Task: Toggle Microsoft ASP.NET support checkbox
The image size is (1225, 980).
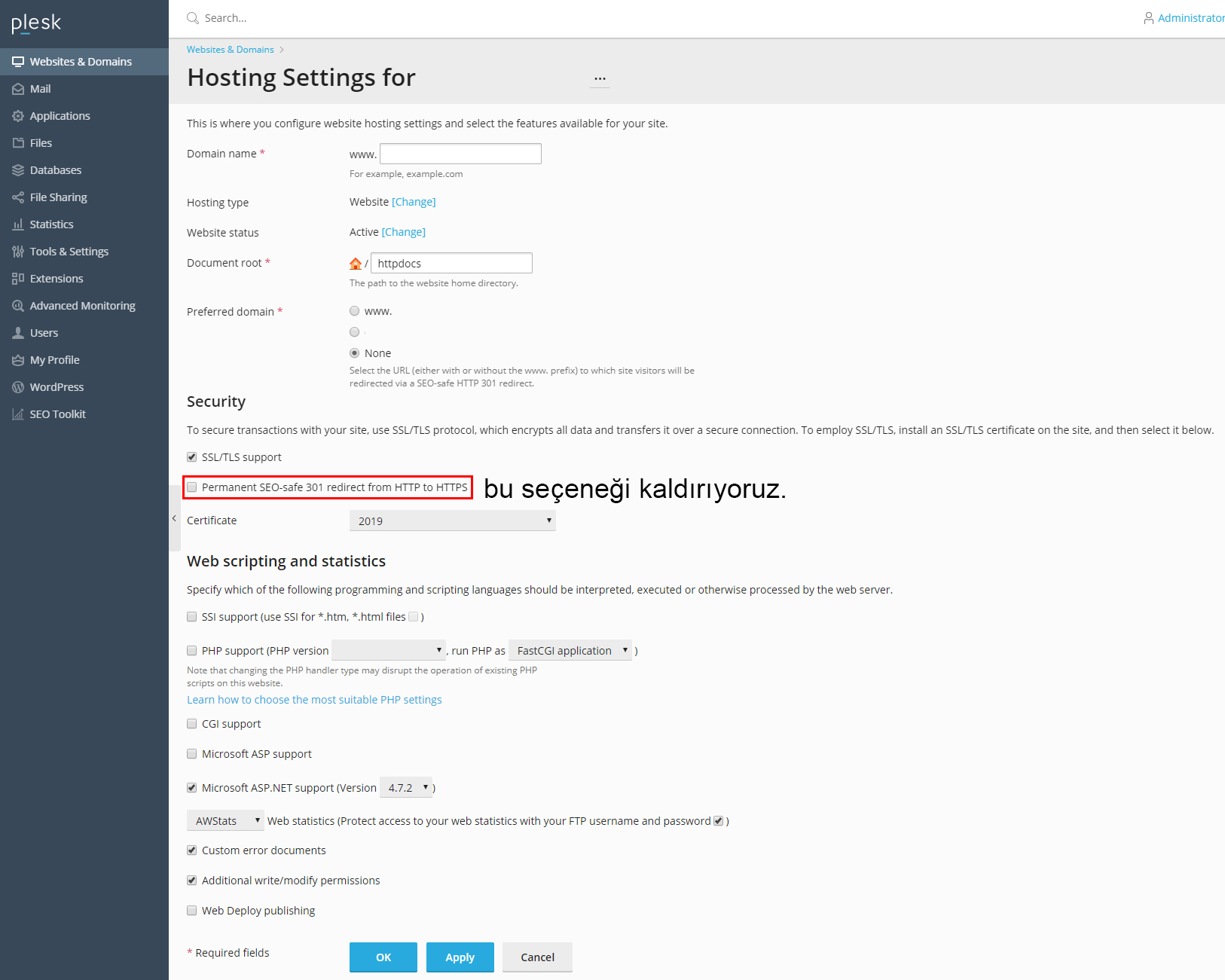Action: point(192,788)
